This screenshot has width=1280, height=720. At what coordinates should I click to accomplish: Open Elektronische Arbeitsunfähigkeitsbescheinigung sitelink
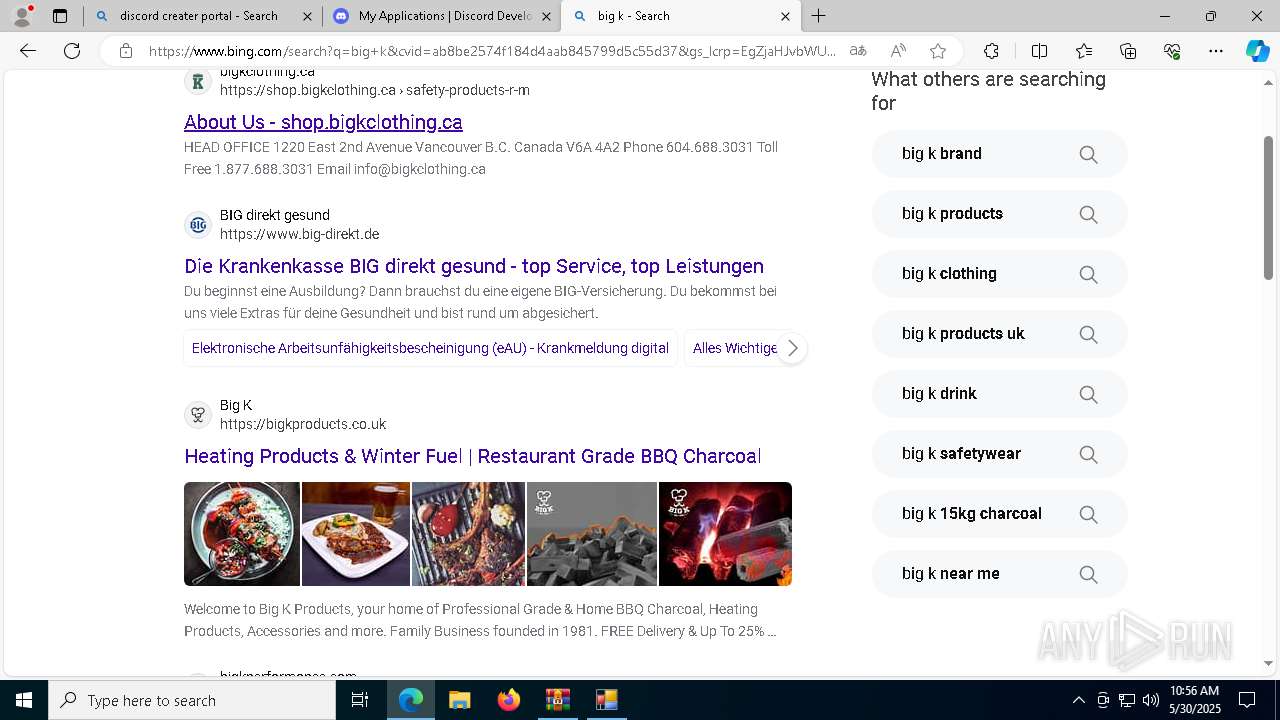pyautogui.click(x=430, y=348)
